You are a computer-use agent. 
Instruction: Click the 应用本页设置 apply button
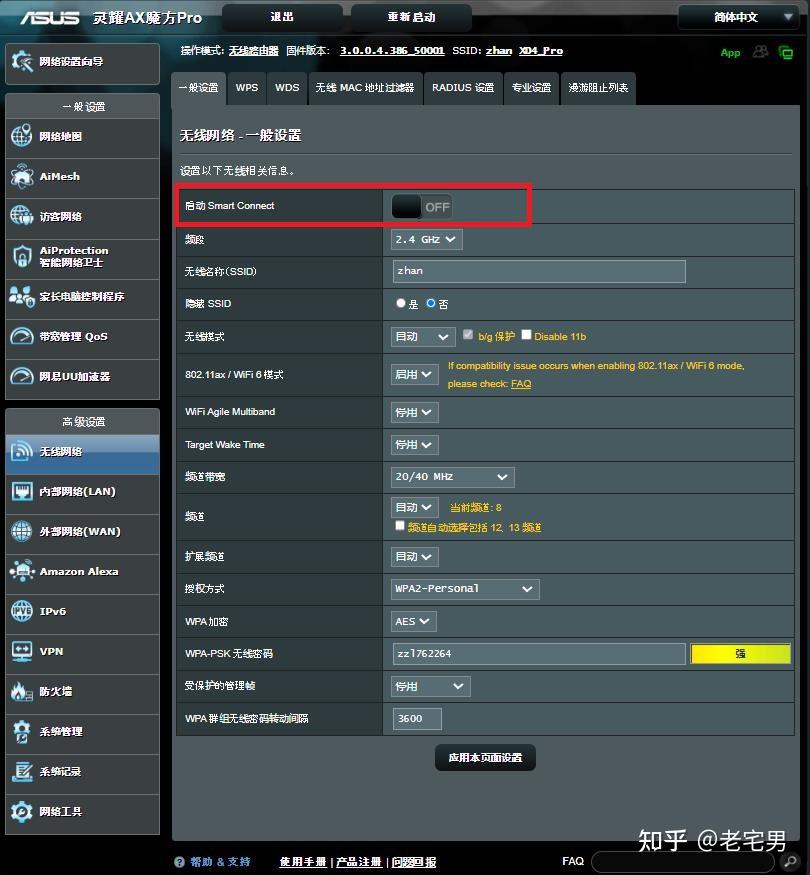click(485, 757)
